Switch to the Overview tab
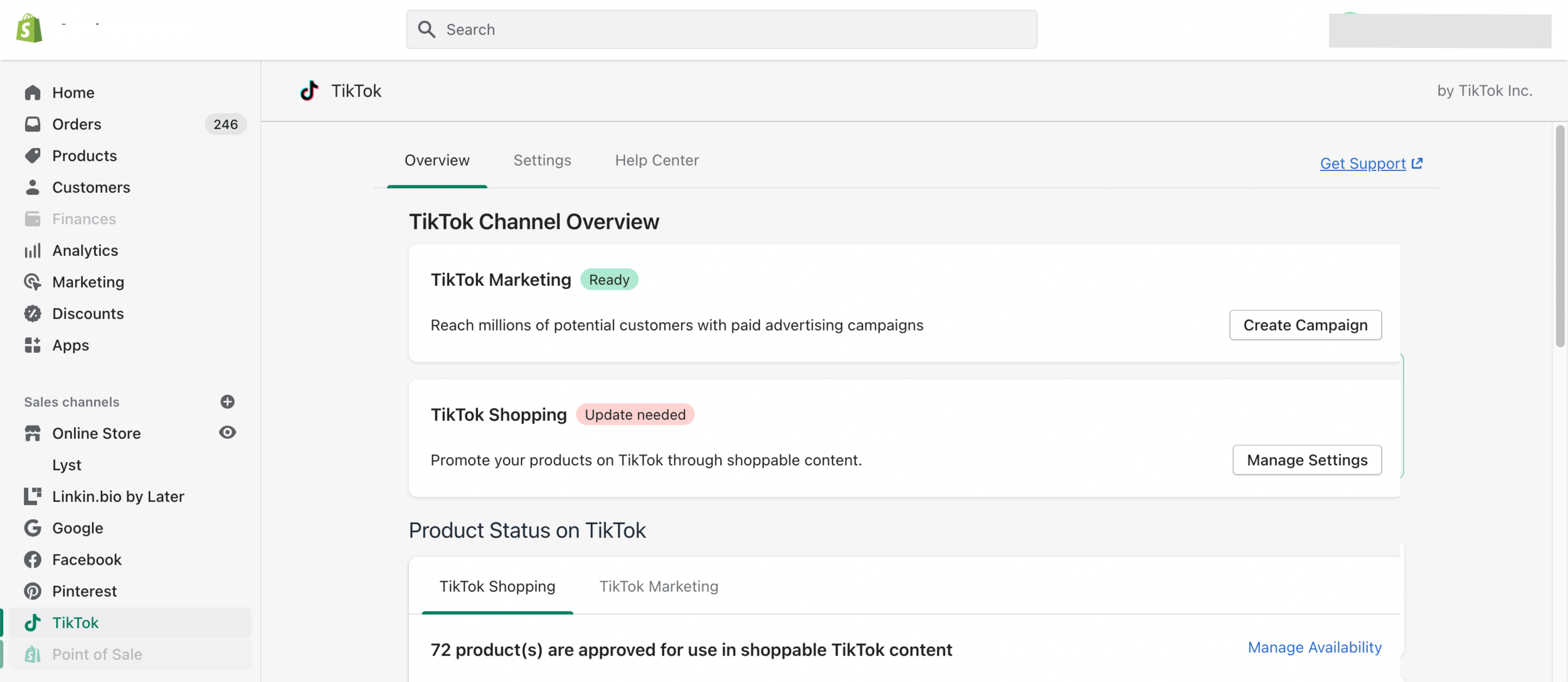This screenshot has width=1568, height=682. pyautogui.click(x=437, y=160)
